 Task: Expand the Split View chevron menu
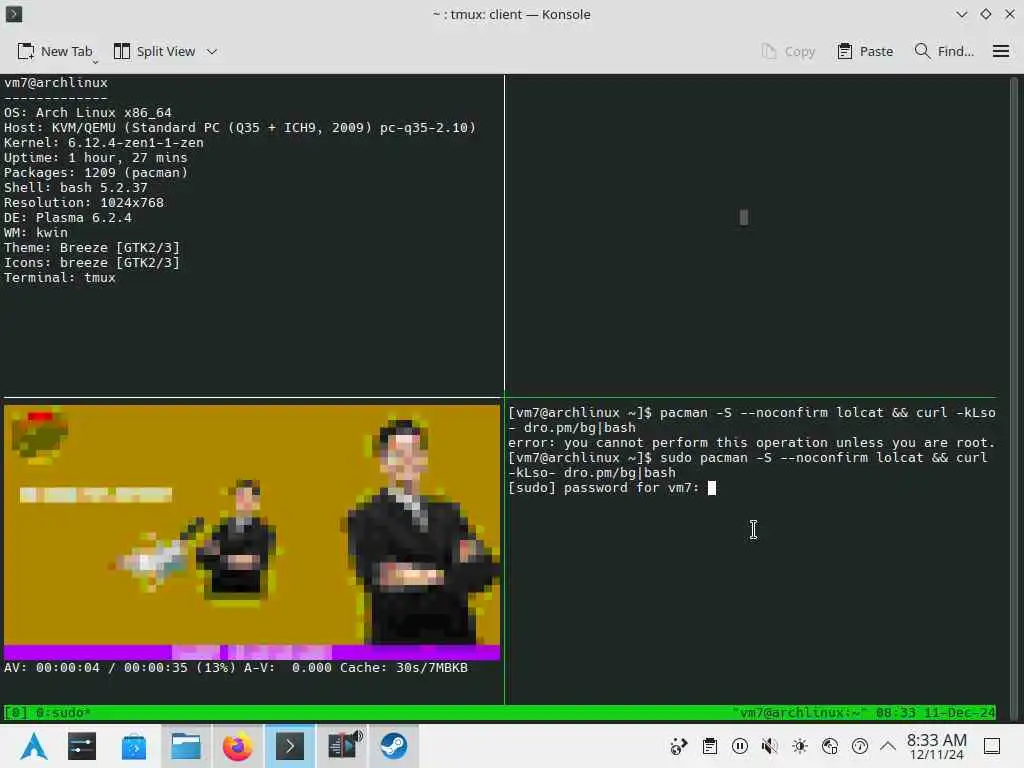click(x=212, y=51)
